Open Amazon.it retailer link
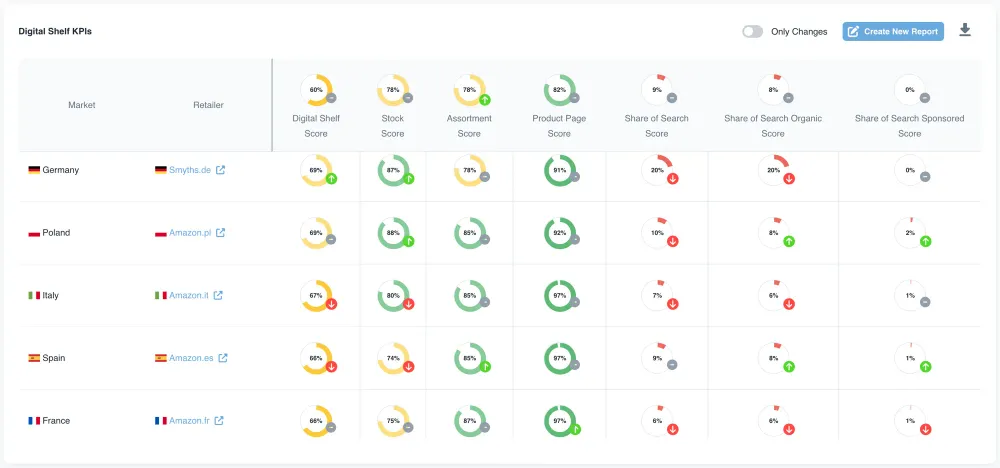 tap(189, 295)
